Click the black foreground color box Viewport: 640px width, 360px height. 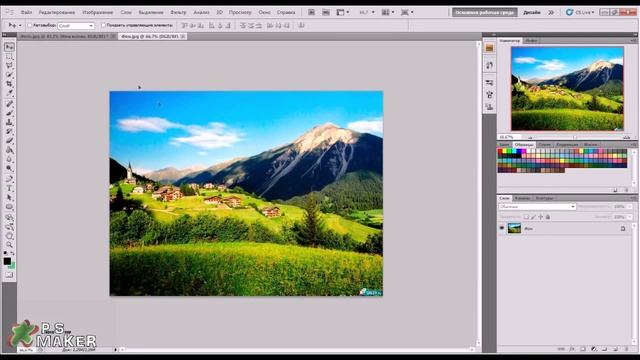pyautogui.click(x=7, y=261)
